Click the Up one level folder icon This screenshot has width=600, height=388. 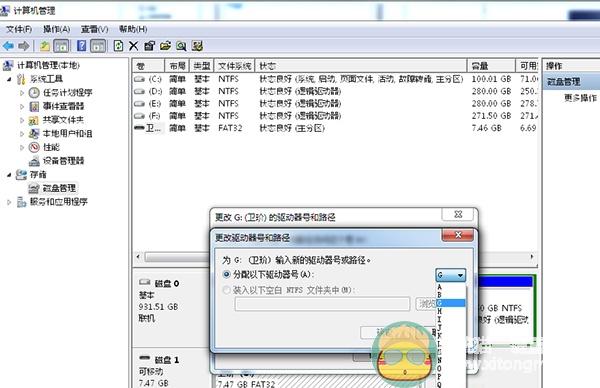(x=45, y=46)
